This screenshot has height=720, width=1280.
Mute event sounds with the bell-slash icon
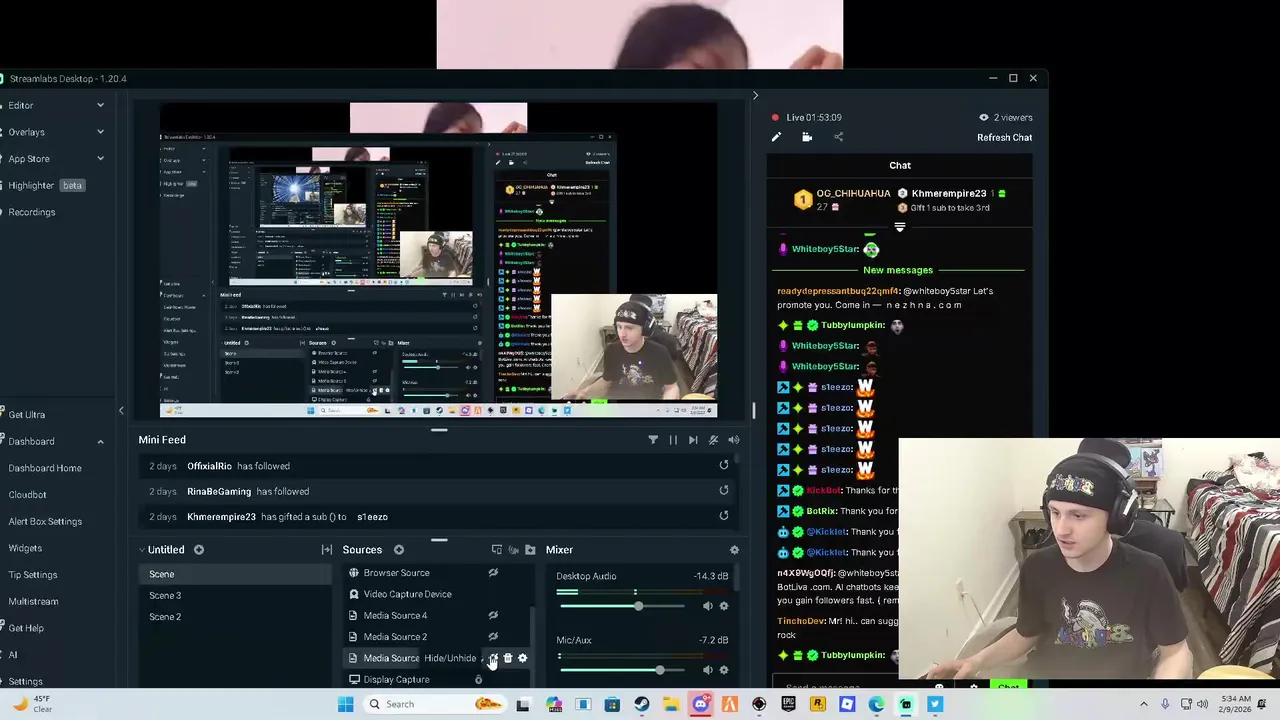(x=713, y=440)
